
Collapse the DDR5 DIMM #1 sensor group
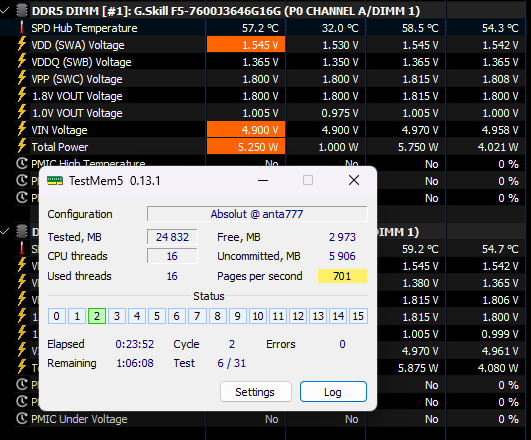(5, 11)
